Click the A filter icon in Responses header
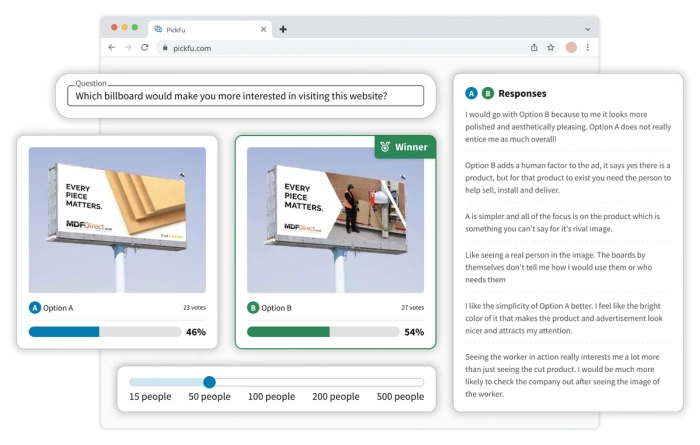Viewport: 700px width, 445px height. [x=471, y=93]
